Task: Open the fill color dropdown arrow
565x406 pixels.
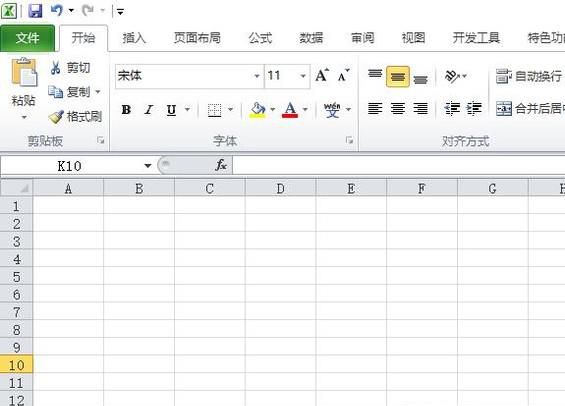Action: point(272,109)
